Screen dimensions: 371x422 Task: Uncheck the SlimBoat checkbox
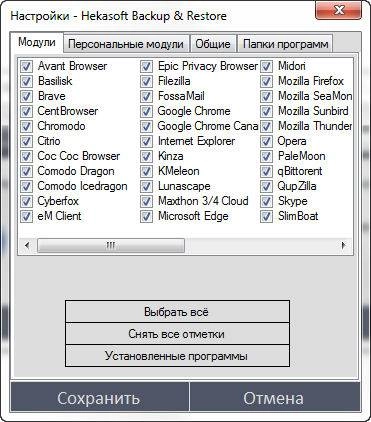click(266, 216)
